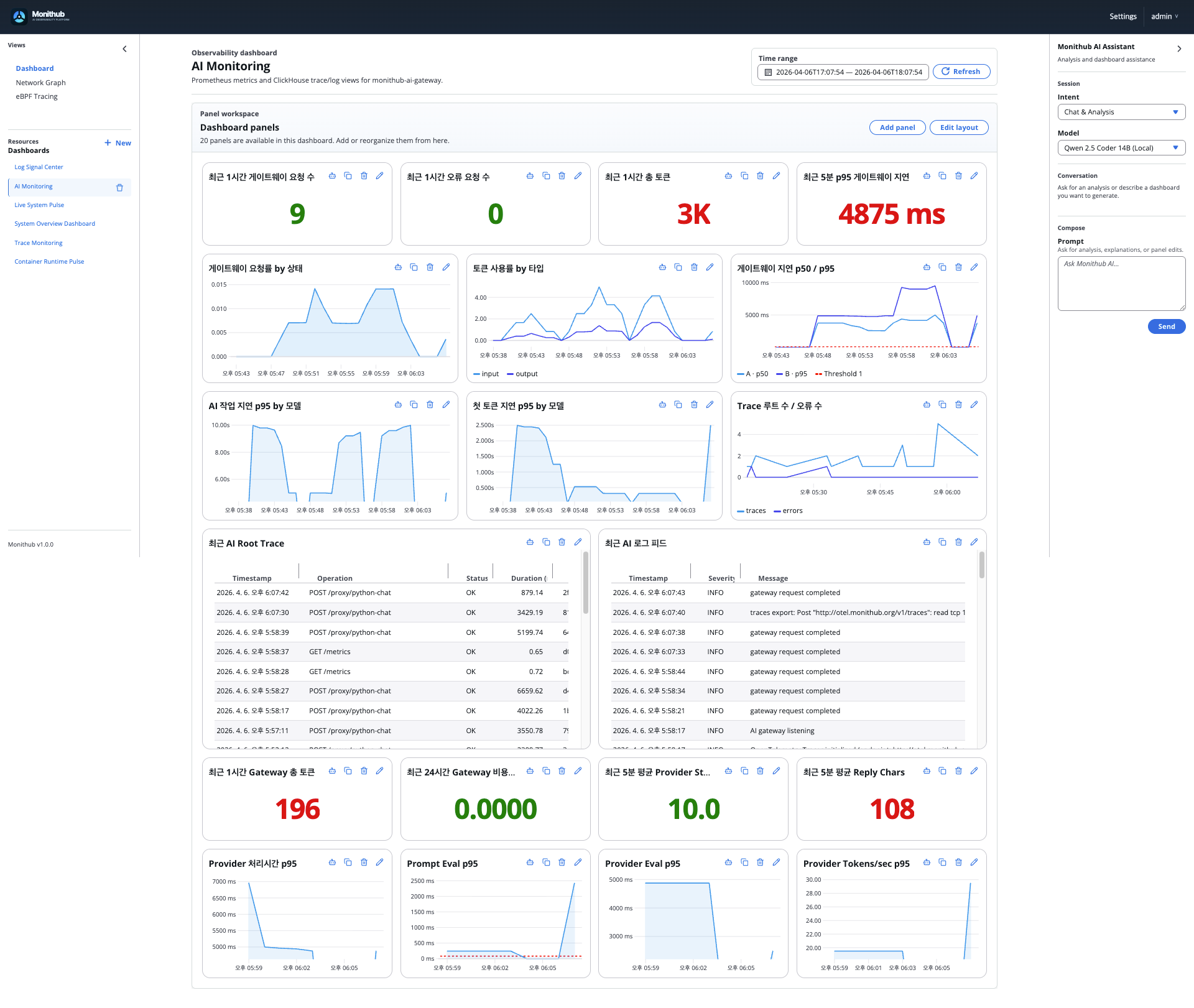This screenshot has height=1008, width=1194.
Task: Duplicate the 게이트웨이 요청률 by 상태 panel
Action: pos(414,267)
